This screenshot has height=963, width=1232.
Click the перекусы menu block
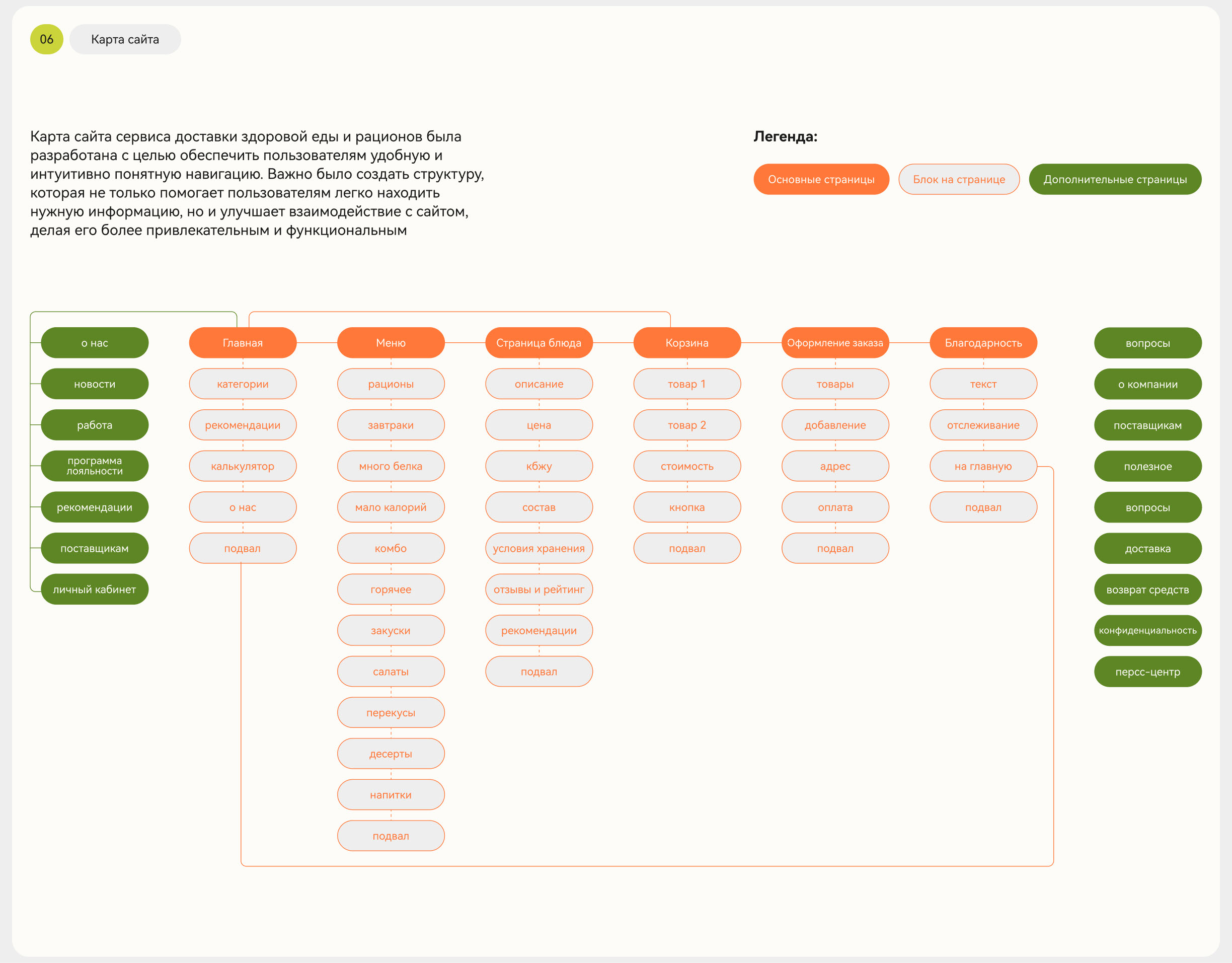tap(391, 712)
